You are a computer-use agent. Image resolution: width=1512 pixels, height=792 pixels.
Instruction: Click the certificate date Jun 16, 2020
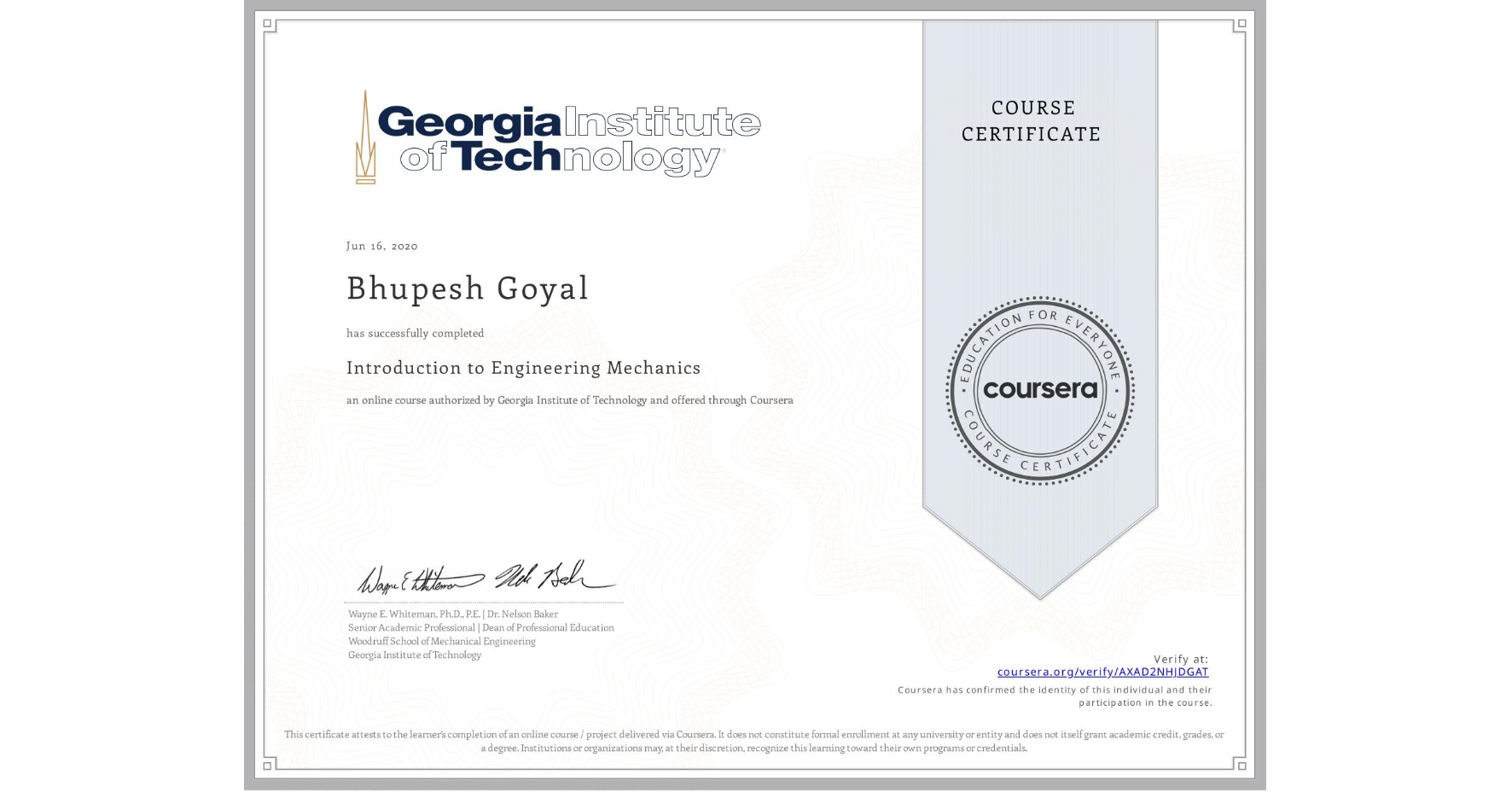(x=381, y=246)
